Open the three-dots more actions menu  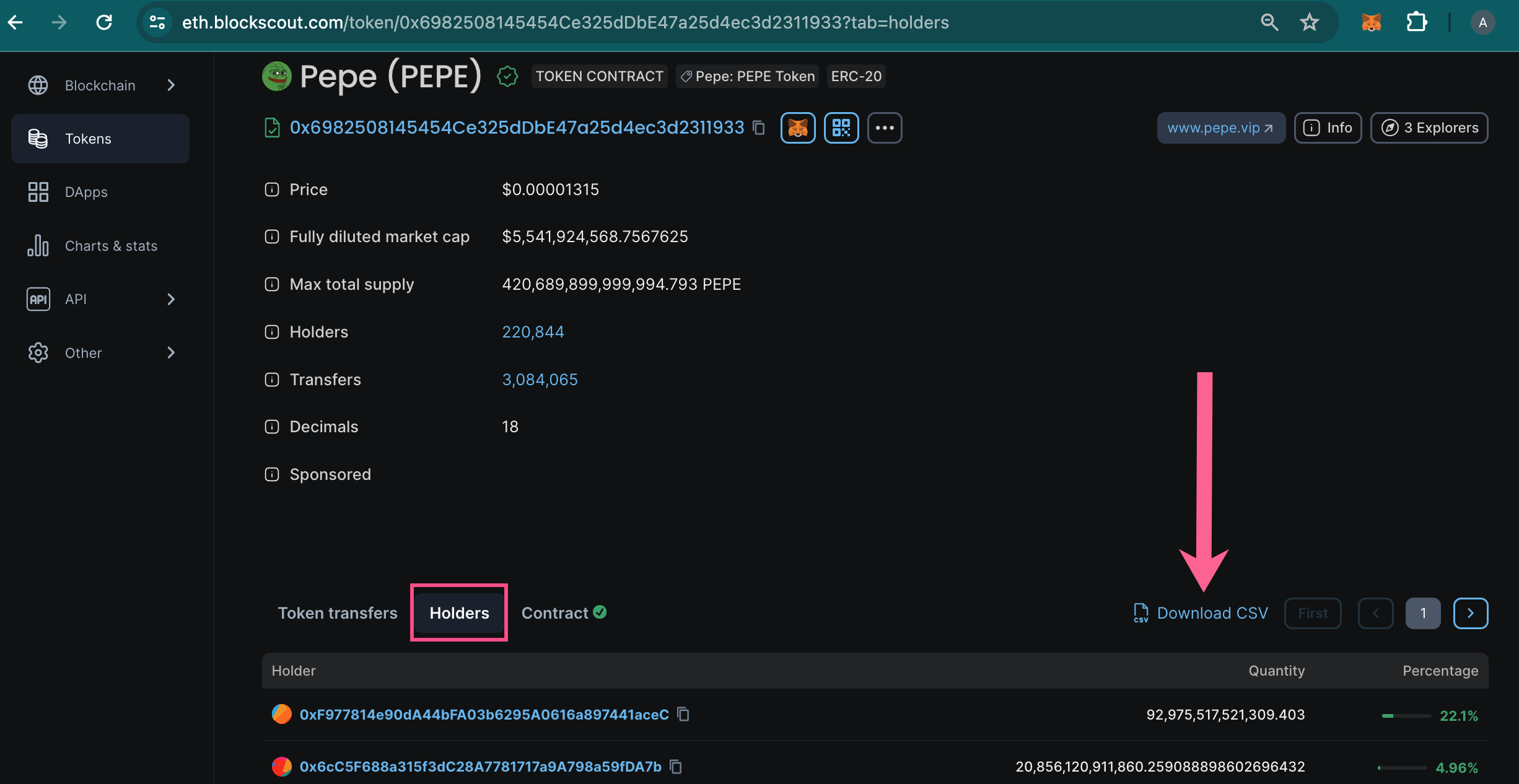[x=885, y=128]
